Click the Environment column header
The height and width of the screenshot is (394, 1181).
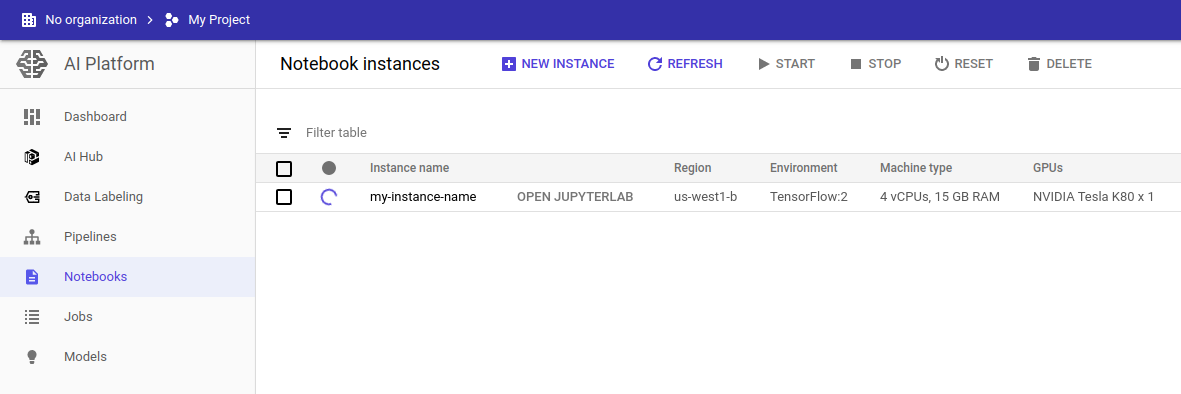coord(804,168)
